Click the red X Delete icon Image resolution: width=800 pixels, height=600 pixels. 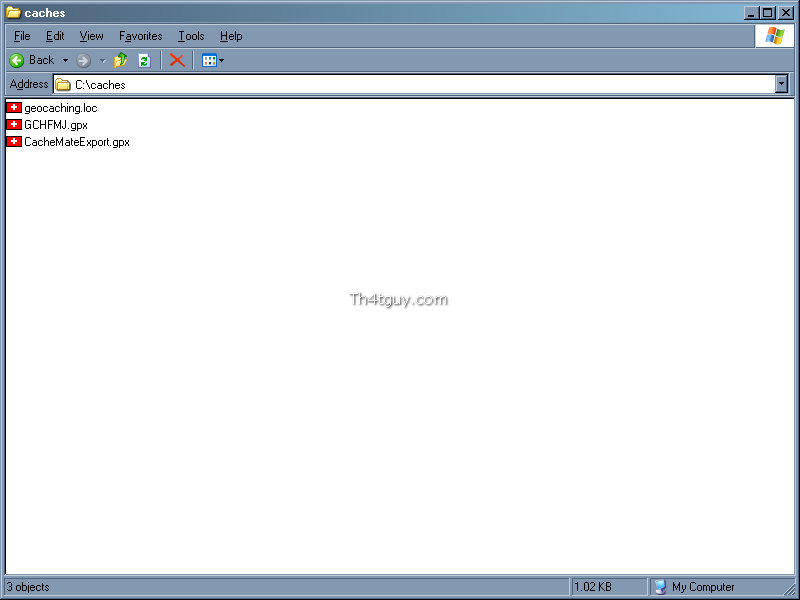click(x=177, y=60)
